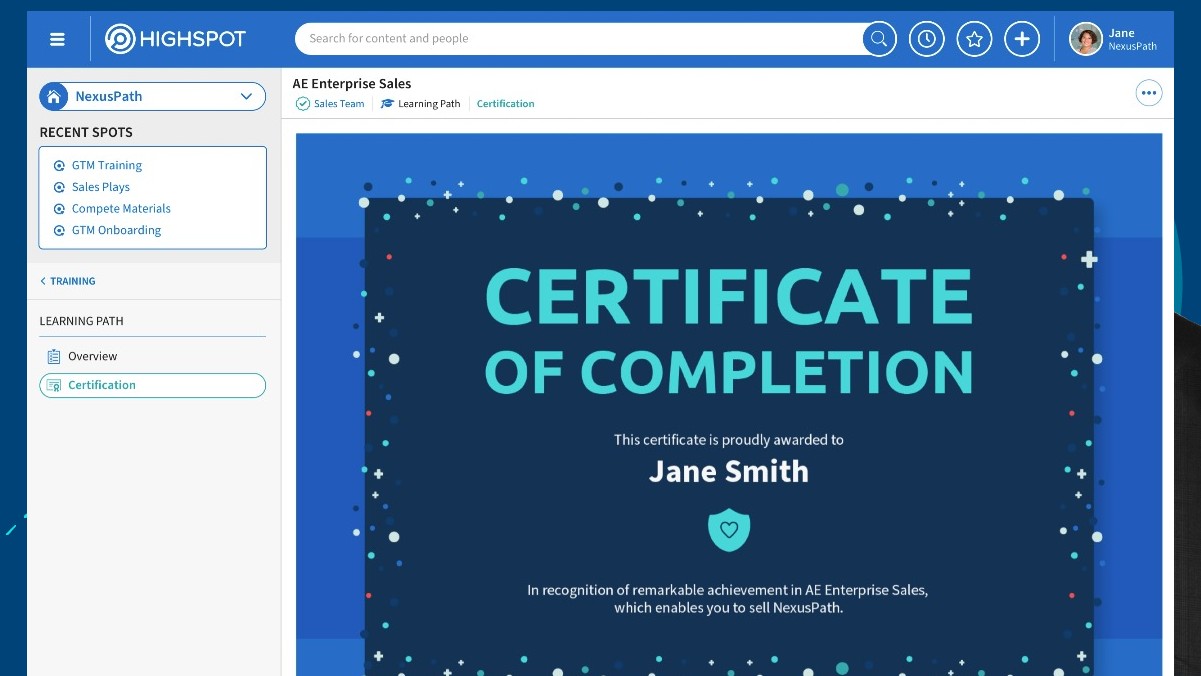Viewport: 1201px width, 676px height.
Task: Click the star favorites icon
Action: point(974,38)
